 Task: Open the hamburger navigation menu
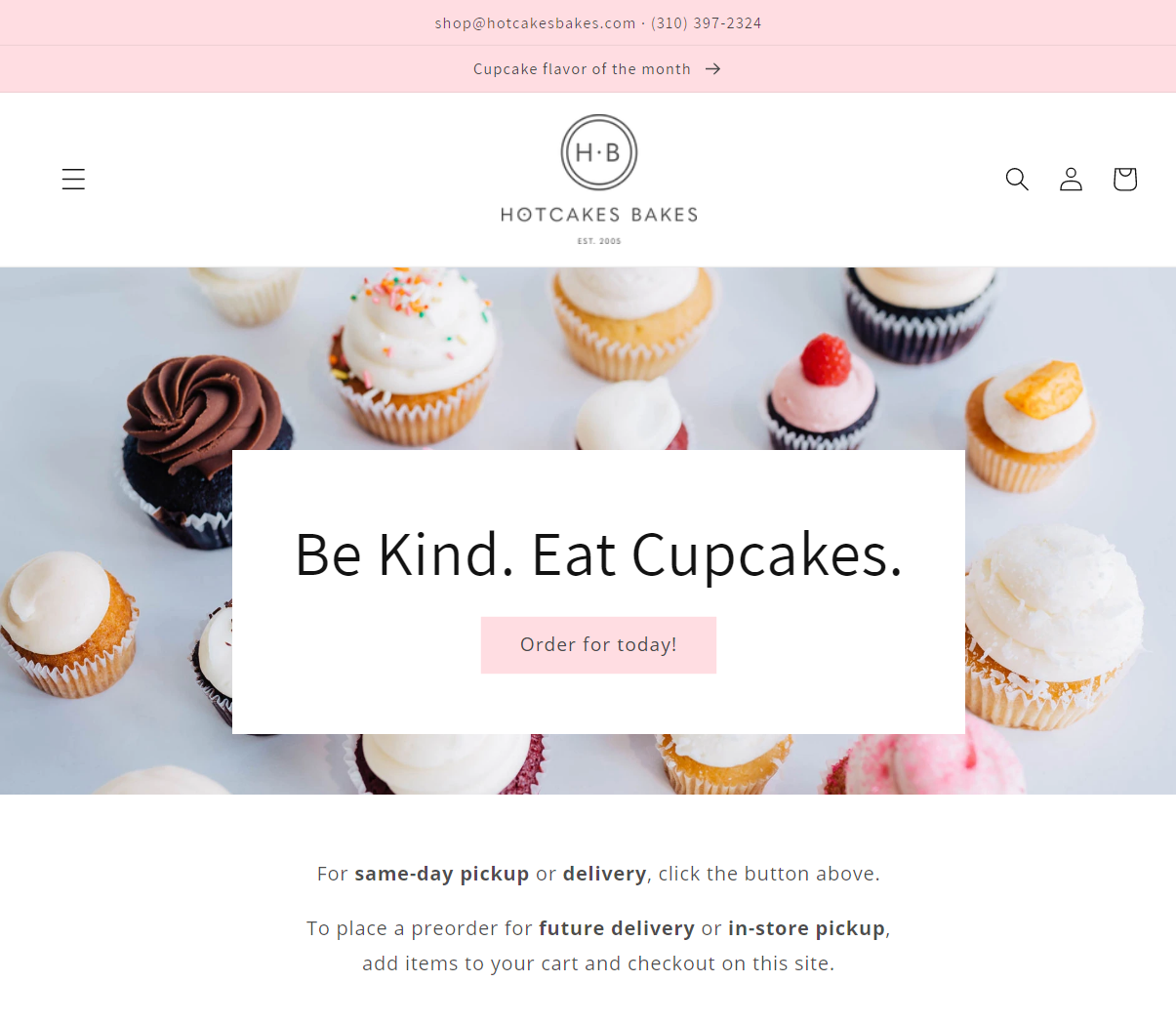[x=73, y=179]
